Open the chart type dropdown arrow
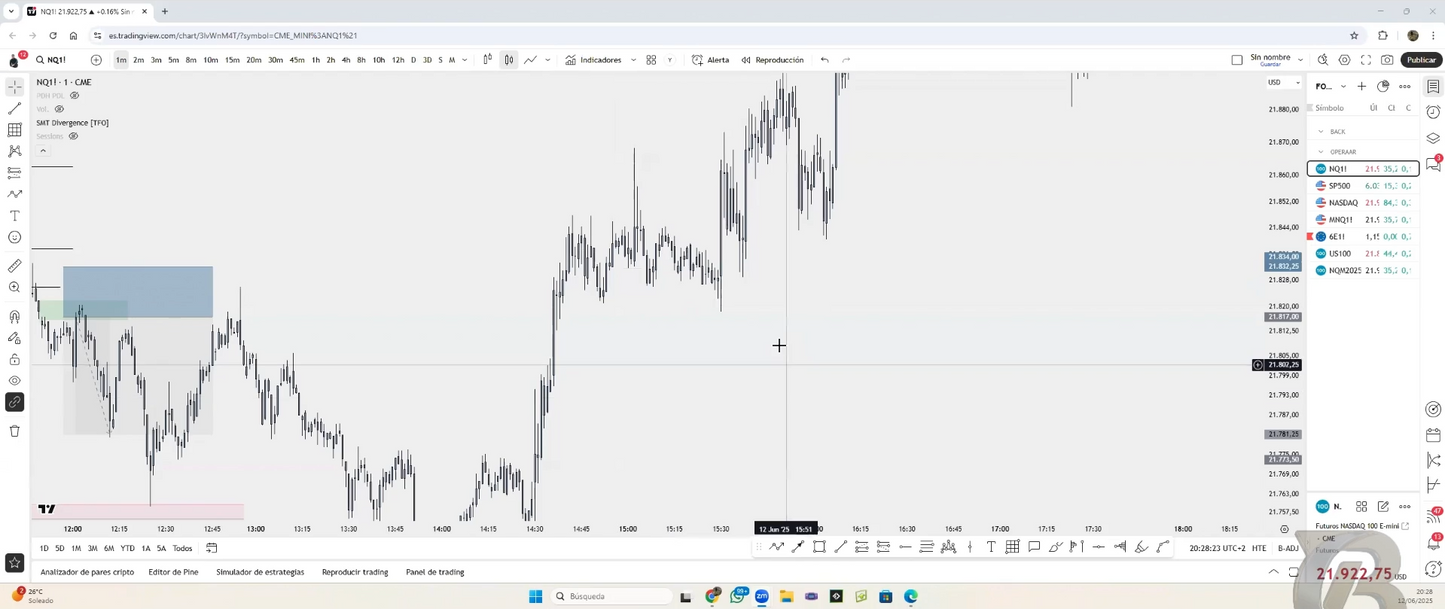The height and width of the screenshot is (609, 1445). [547, 60]
